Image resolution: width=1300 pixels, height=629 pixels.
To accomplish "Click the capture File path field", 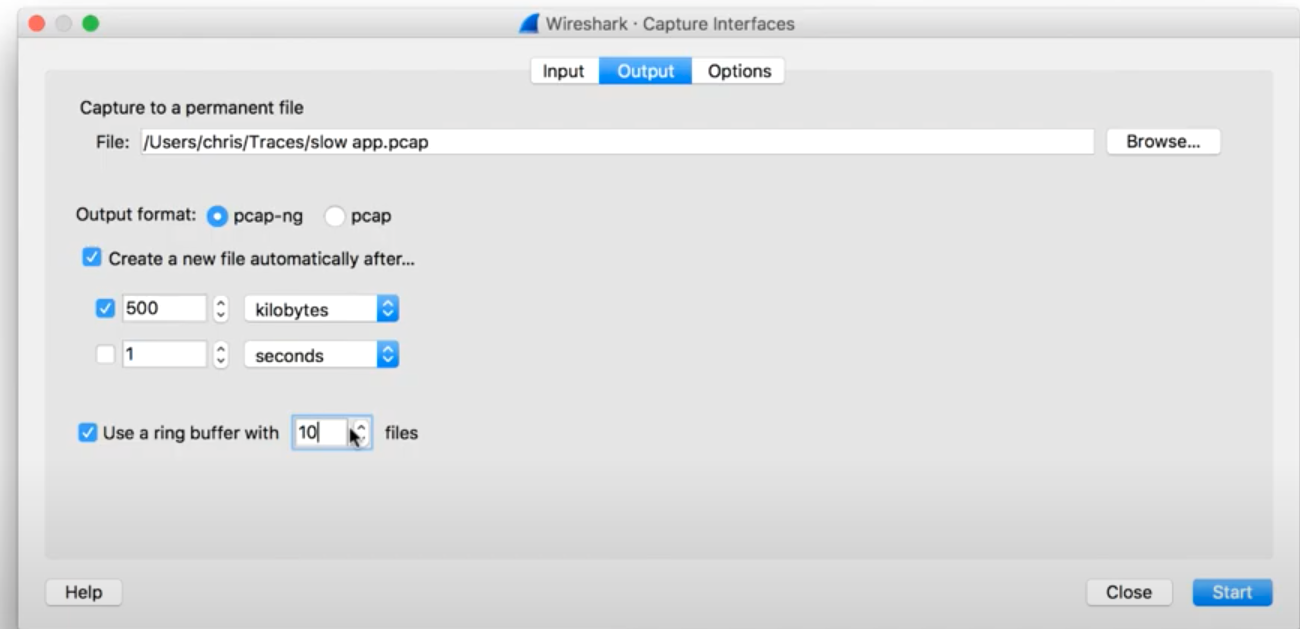I will tap(617, 142).
